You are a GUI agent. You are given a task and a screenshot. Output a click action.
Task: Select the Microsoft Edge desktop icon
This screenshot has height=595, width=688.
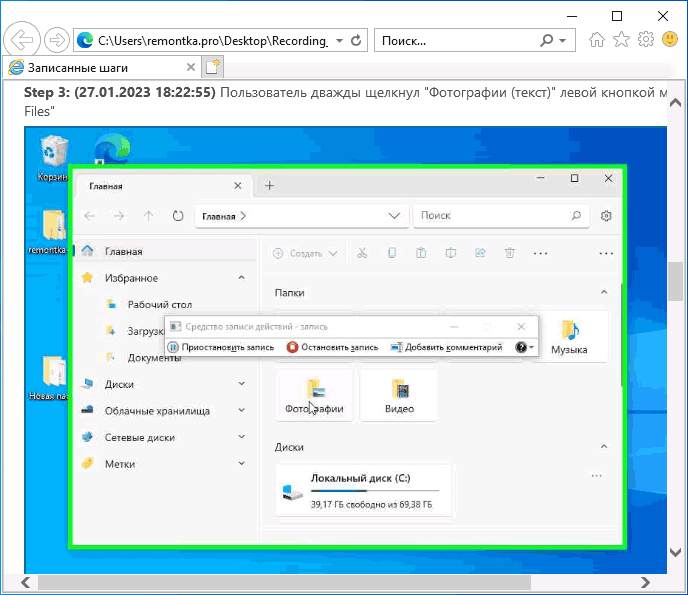112,148
